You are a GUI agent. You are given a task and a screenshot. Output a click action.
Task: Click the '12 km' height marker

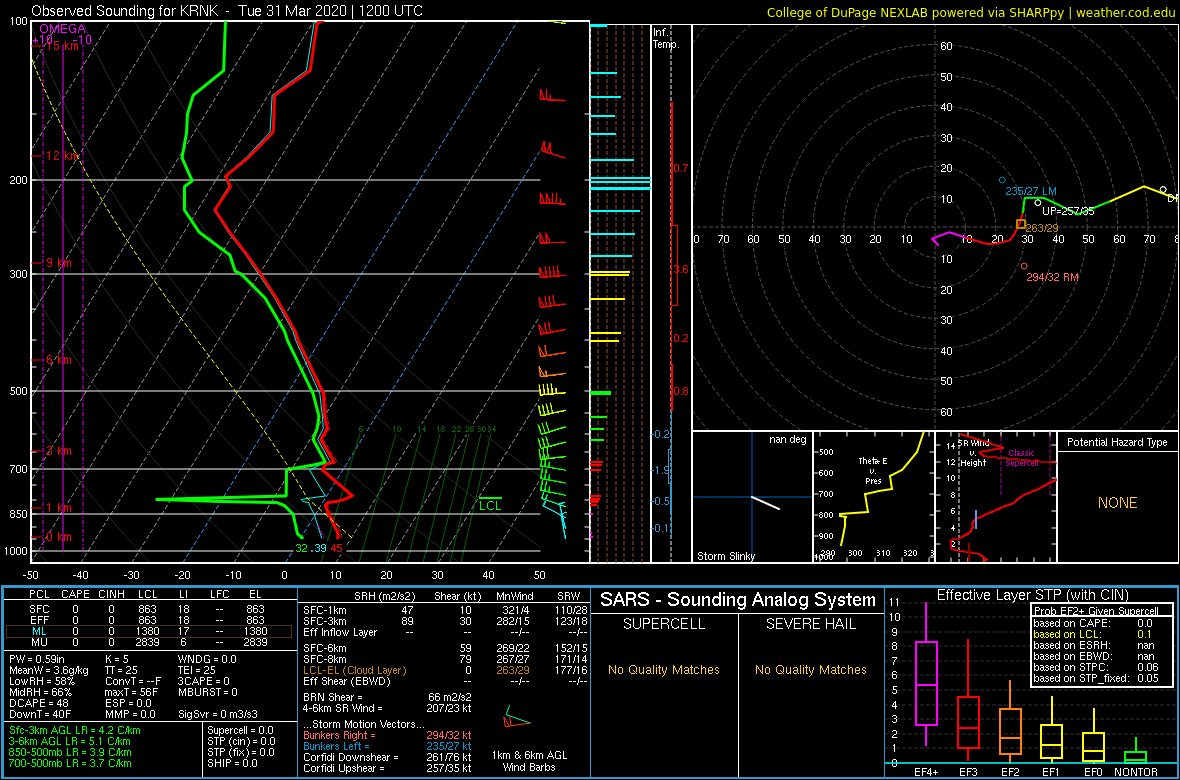pyautogui.click(x=62, y=156)
